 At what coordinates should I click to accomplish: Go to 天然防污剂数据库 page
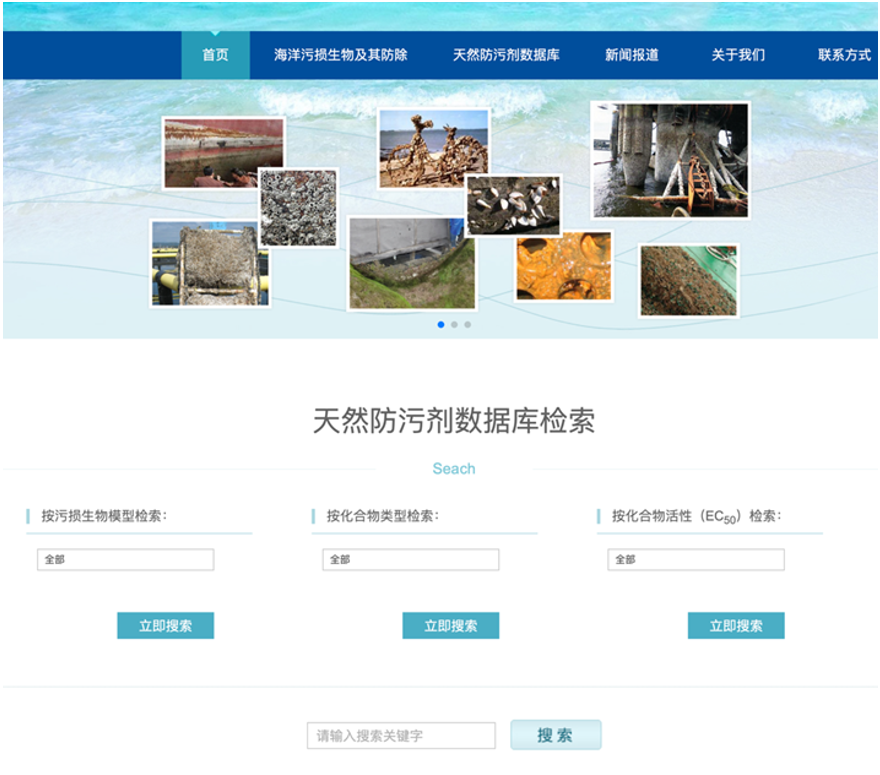point(506,55)
